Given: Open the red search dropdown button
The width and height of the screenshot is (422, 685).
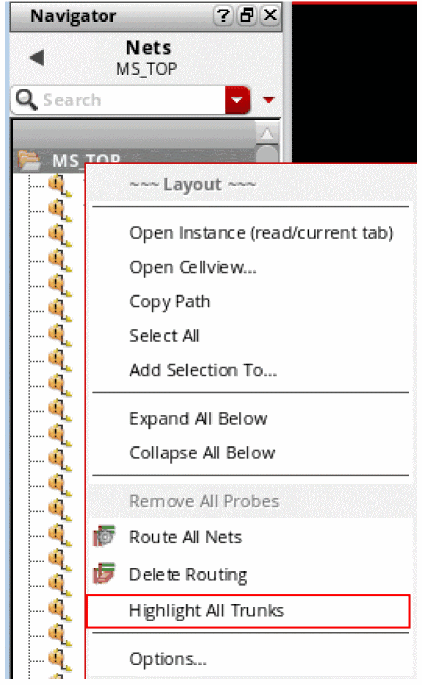Looking at the screenshot, I should (x=237, y=100).
